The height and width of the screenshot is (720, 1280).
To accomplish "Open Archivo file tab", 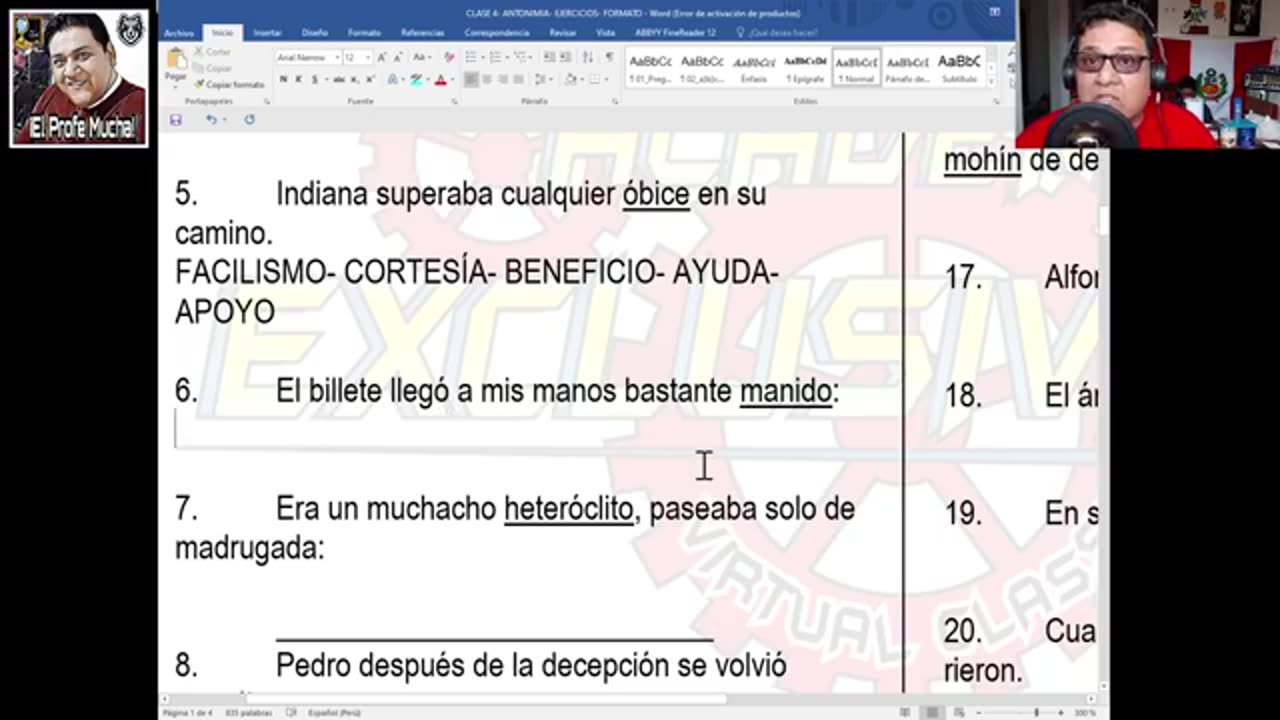I will (x=179, y=32).
